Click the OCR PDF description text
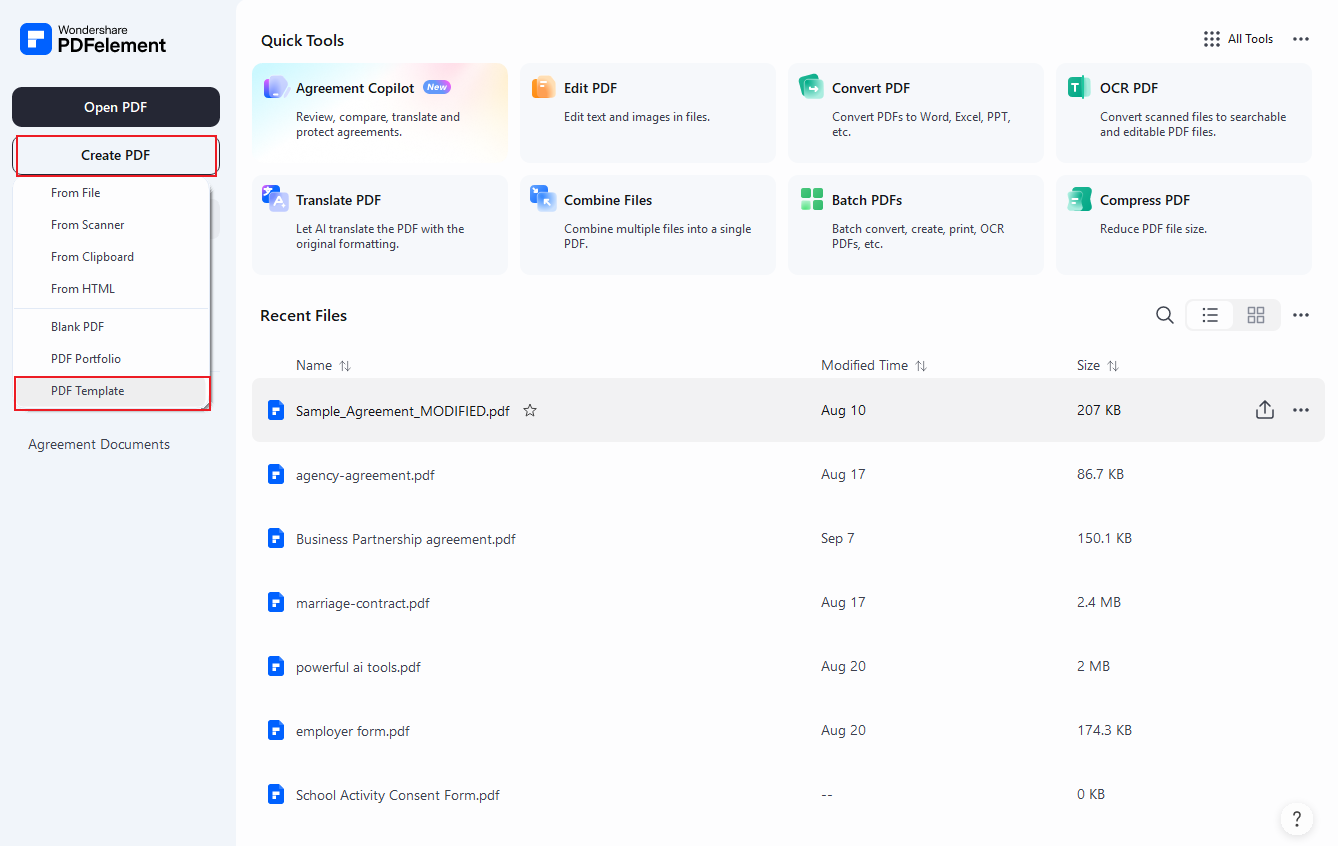The height and width of the screenshot is (846, 1338). coord(1193,124)
